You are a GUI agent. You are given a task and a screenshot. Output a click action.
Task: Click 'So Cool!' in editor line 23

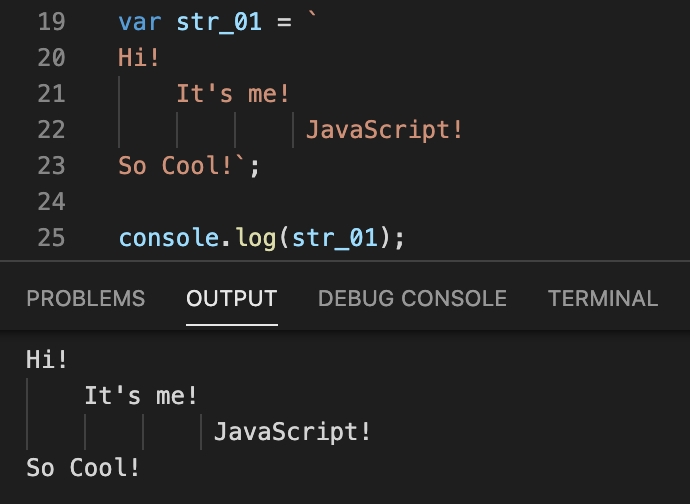point(175,166)
